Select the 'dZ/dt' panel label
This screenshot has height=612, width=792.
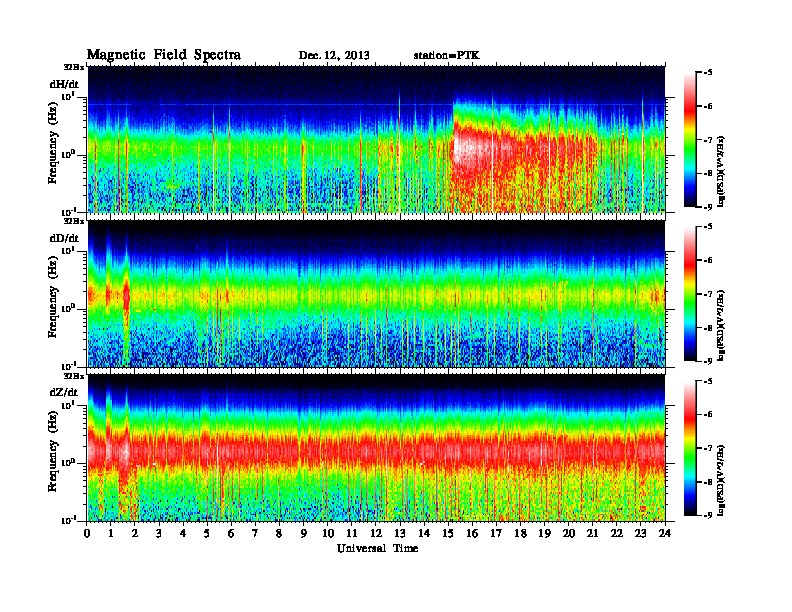tap(64, 392)
